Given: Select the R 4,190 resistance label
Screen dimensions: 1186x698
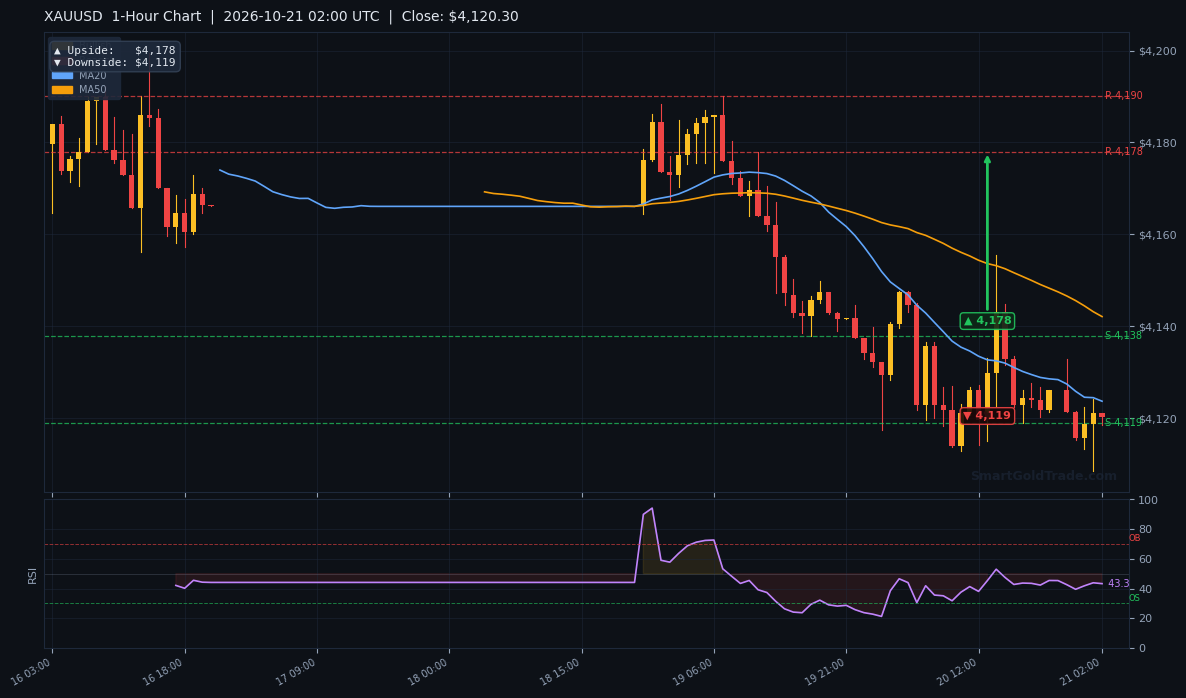Looking at the screenshot, I should point(1123,96).
